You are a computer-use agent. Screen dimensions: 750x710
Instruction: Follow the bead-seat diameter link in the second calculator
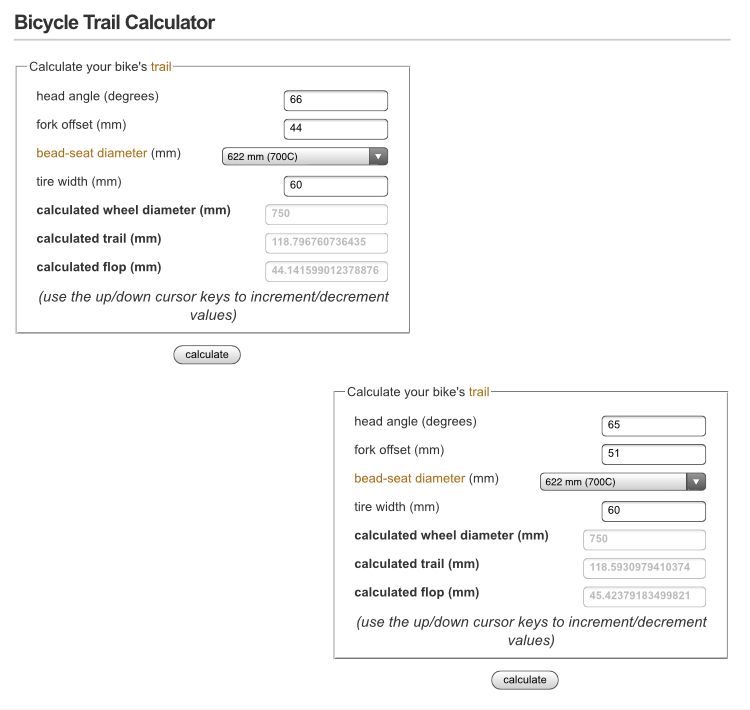[x=409, y=479]
